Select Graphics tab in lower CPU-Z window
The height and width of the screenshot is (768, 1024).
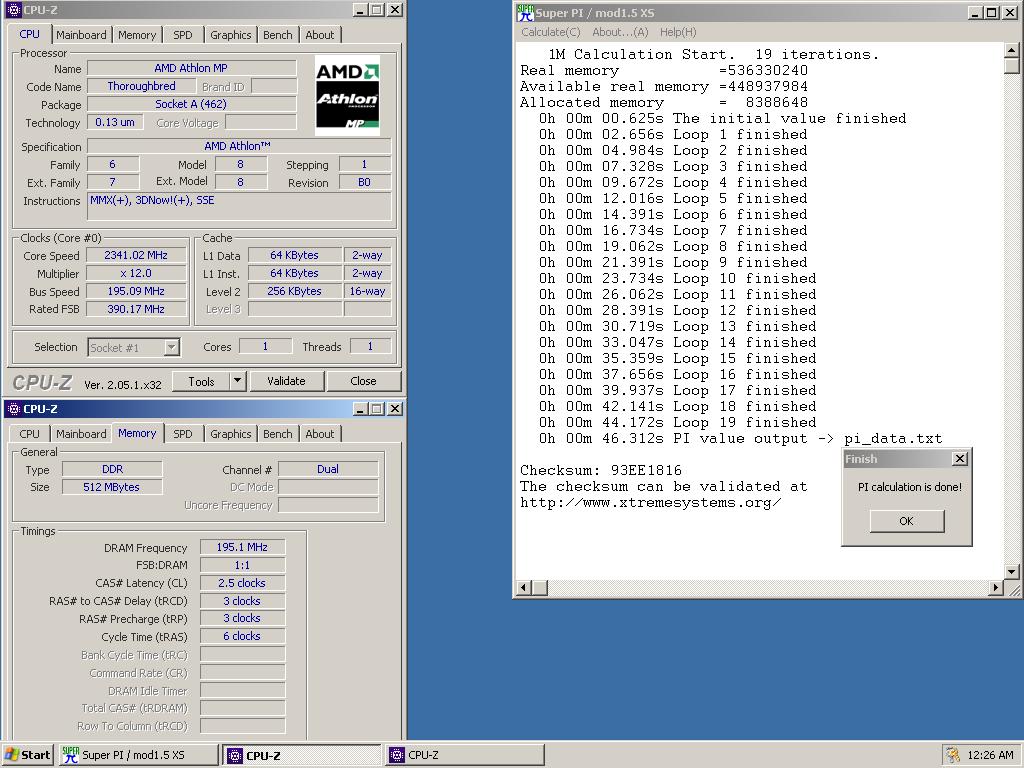(231, 434)
